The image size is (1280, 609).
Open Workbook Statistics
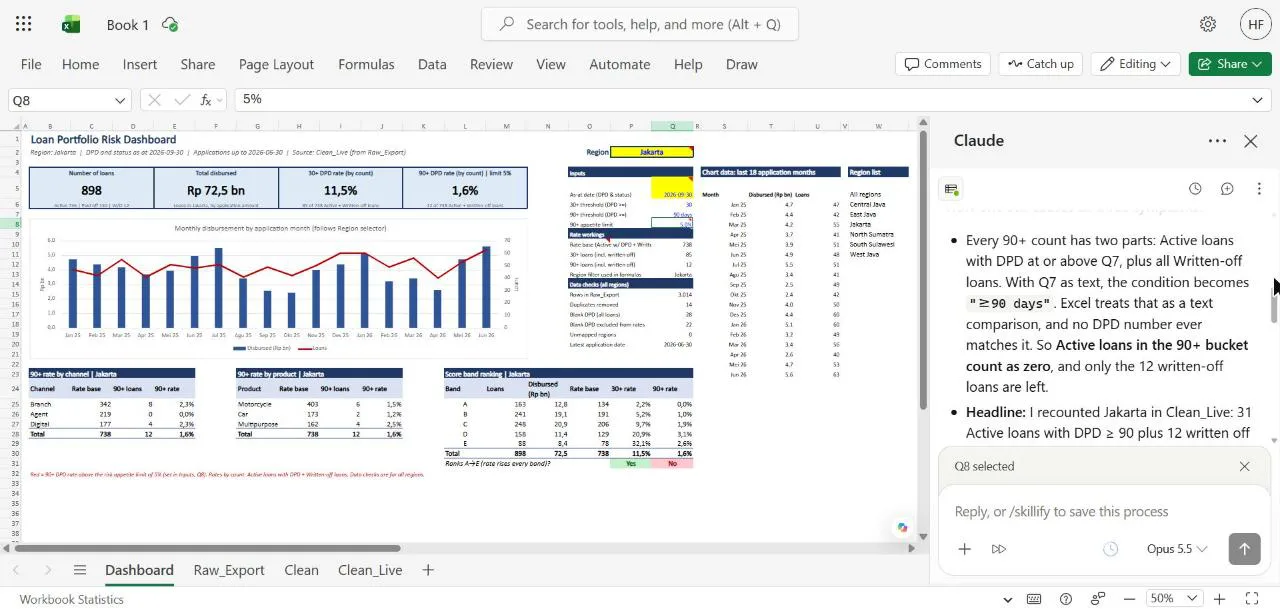coord(71,599)
